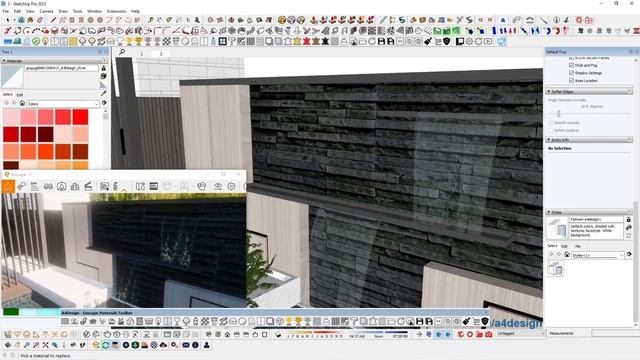The height and width of the screenshot is (360, 640).
Task: Toggle the Style and Fog checkbox
Action: point(571,65)
